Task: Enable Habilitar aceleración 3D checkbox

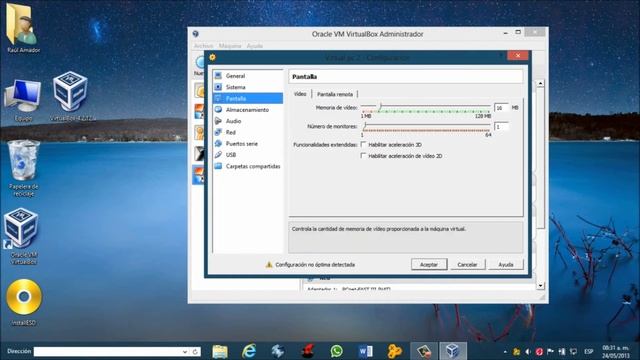Action: coord(363,144)
